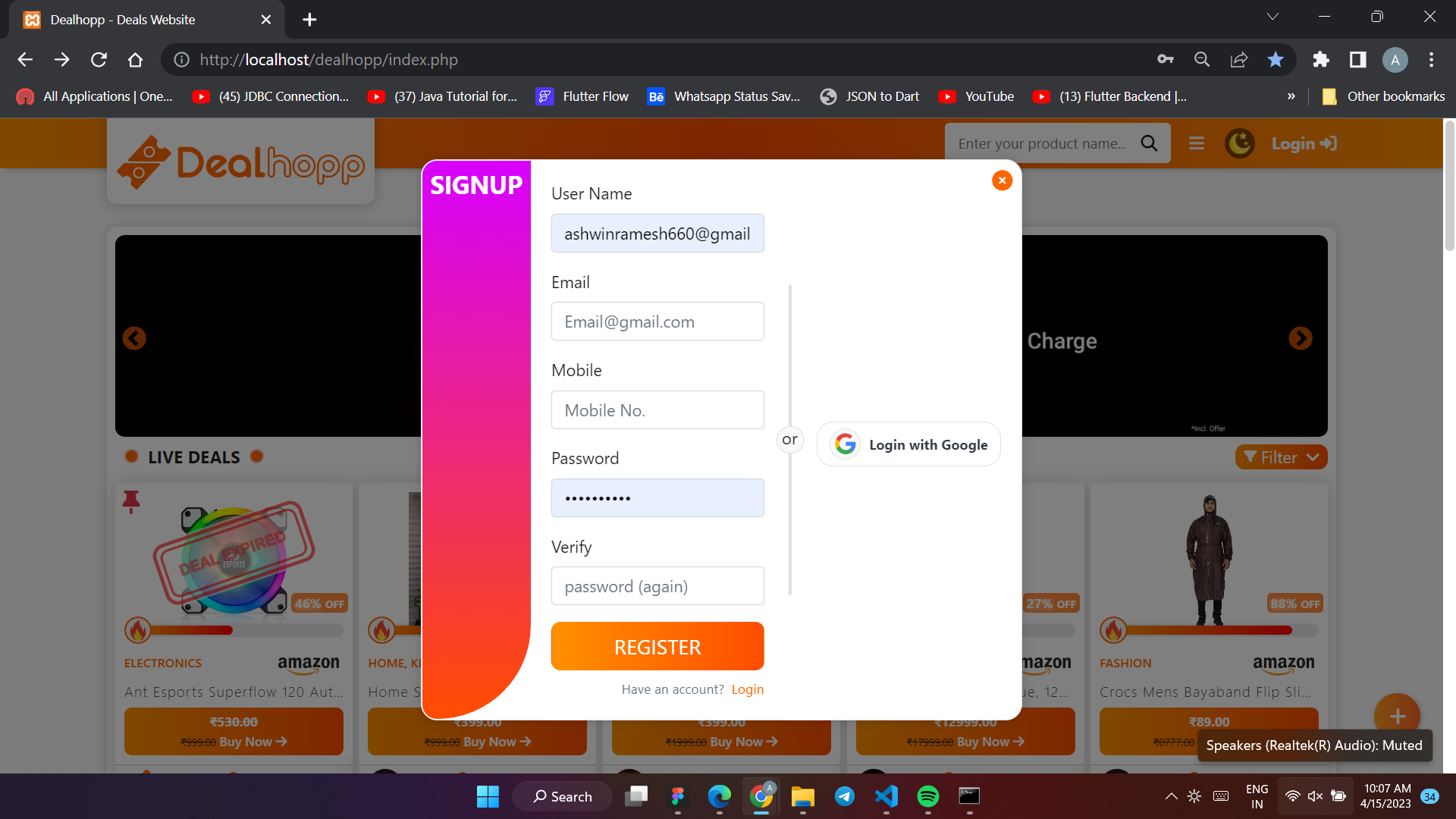Bookmark star icon in address bar
The width and height of the screenshot is (1456, 819).
(x=1276, y=60)
